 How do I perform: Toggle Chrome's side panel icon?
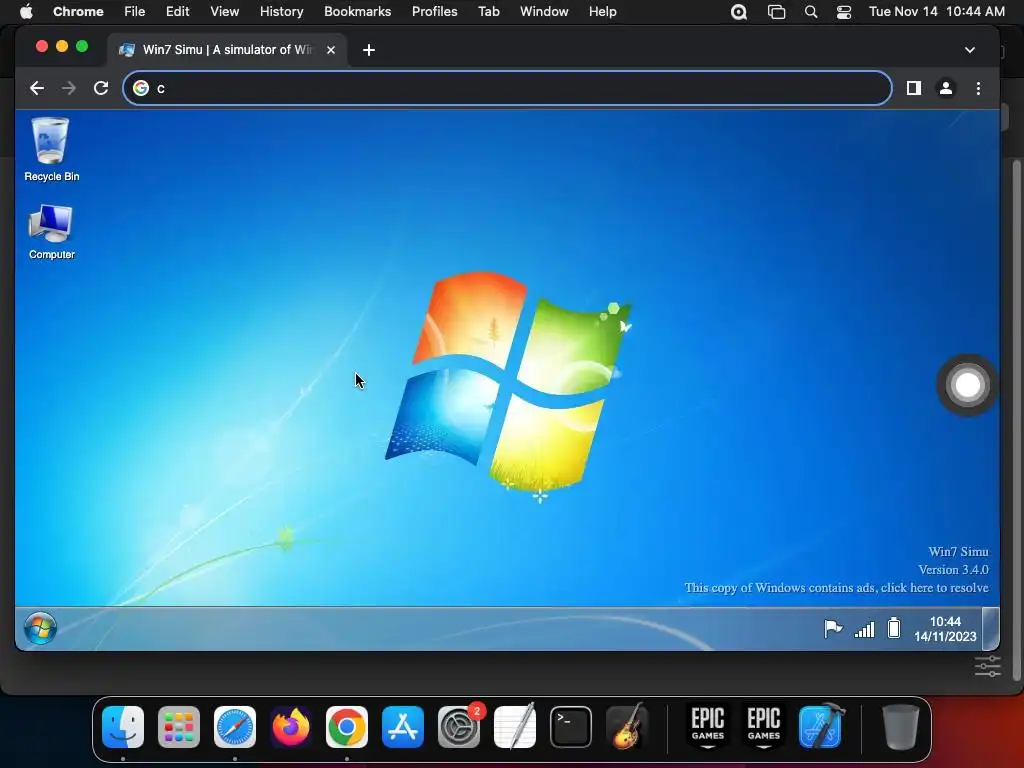914,88
